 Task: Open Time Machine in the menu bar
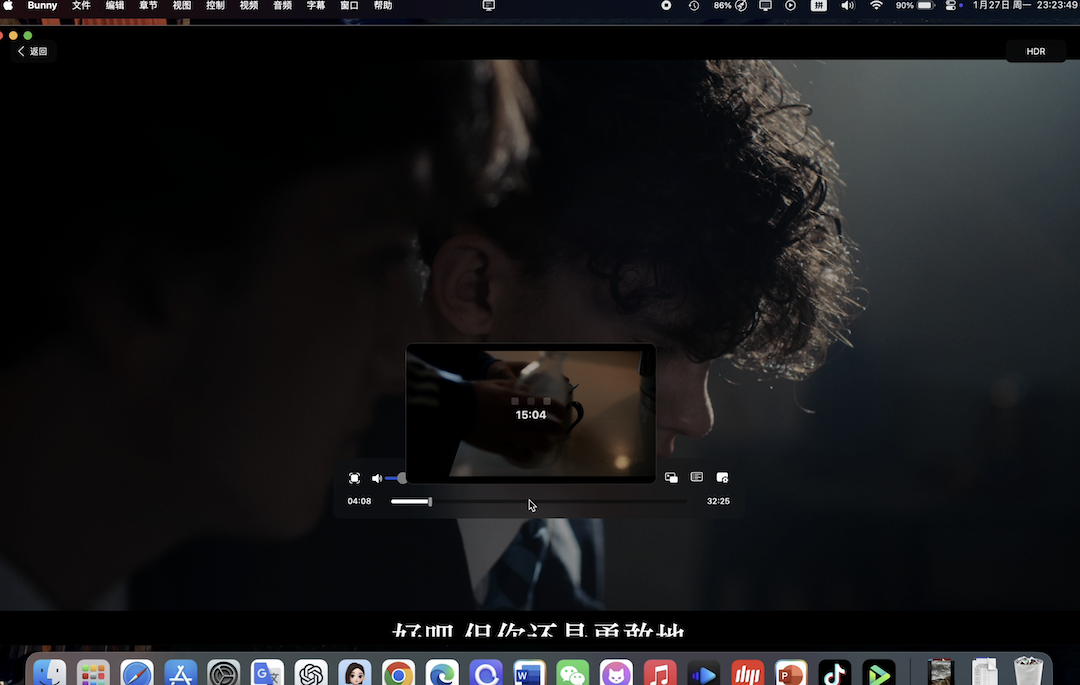click(x=694, y=6)
